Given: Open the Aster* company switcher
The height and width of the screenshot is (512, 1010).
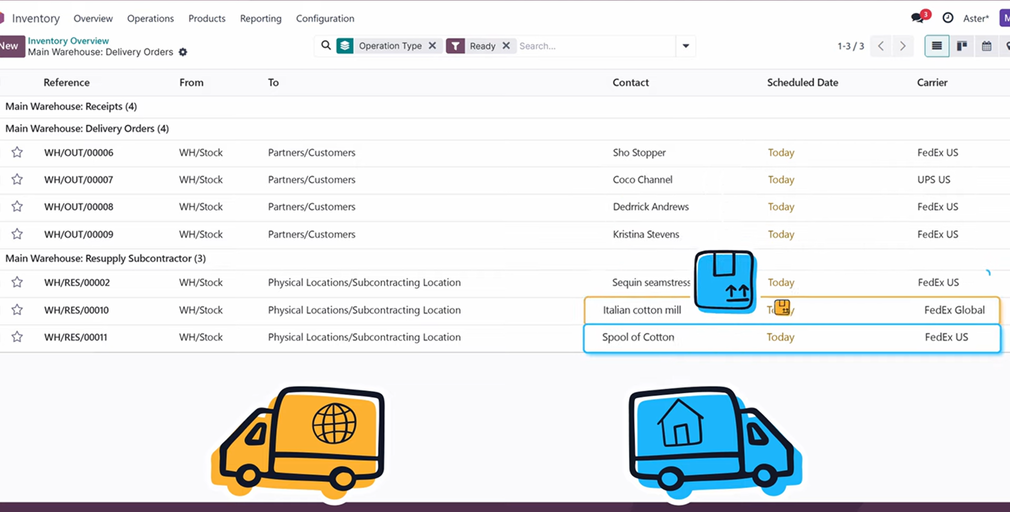Looking at the screenshot, I should [975, 19].
